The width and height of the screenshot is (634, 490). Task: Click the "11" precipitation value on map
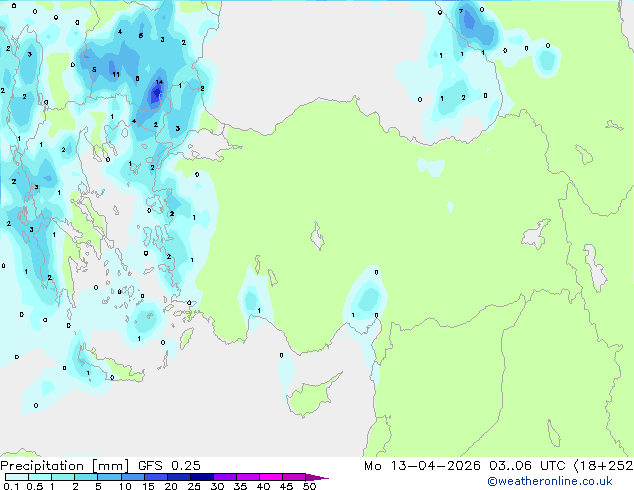[116, 74]
